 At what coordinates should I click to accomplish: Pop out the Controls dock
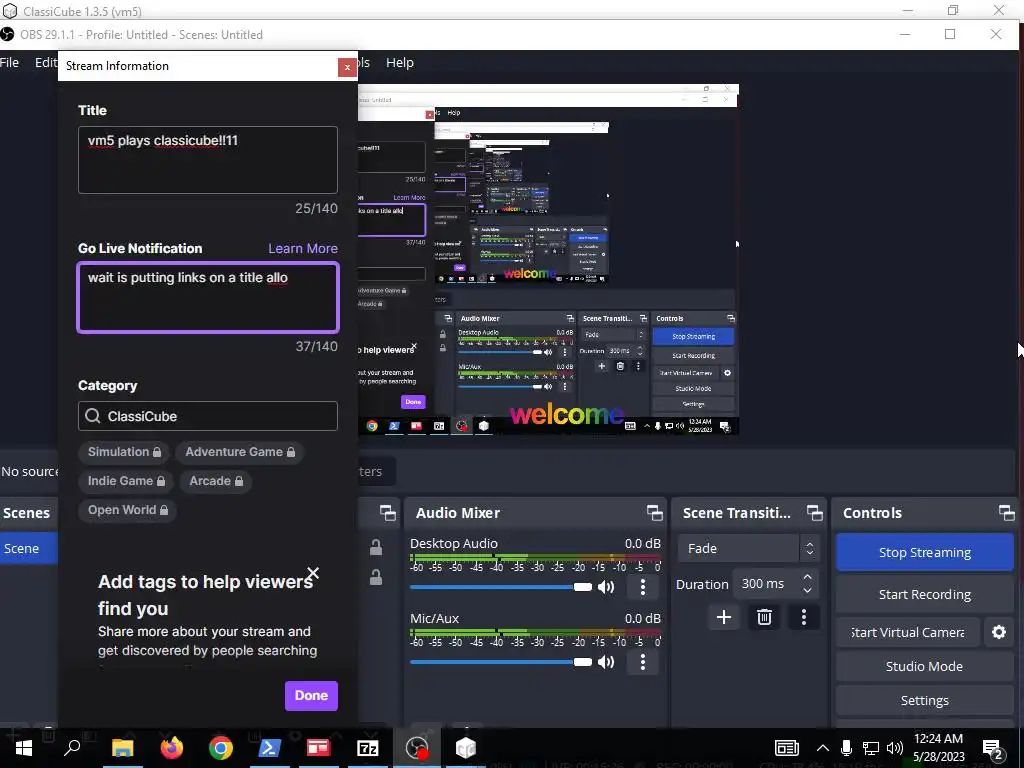click(1006, 513)
